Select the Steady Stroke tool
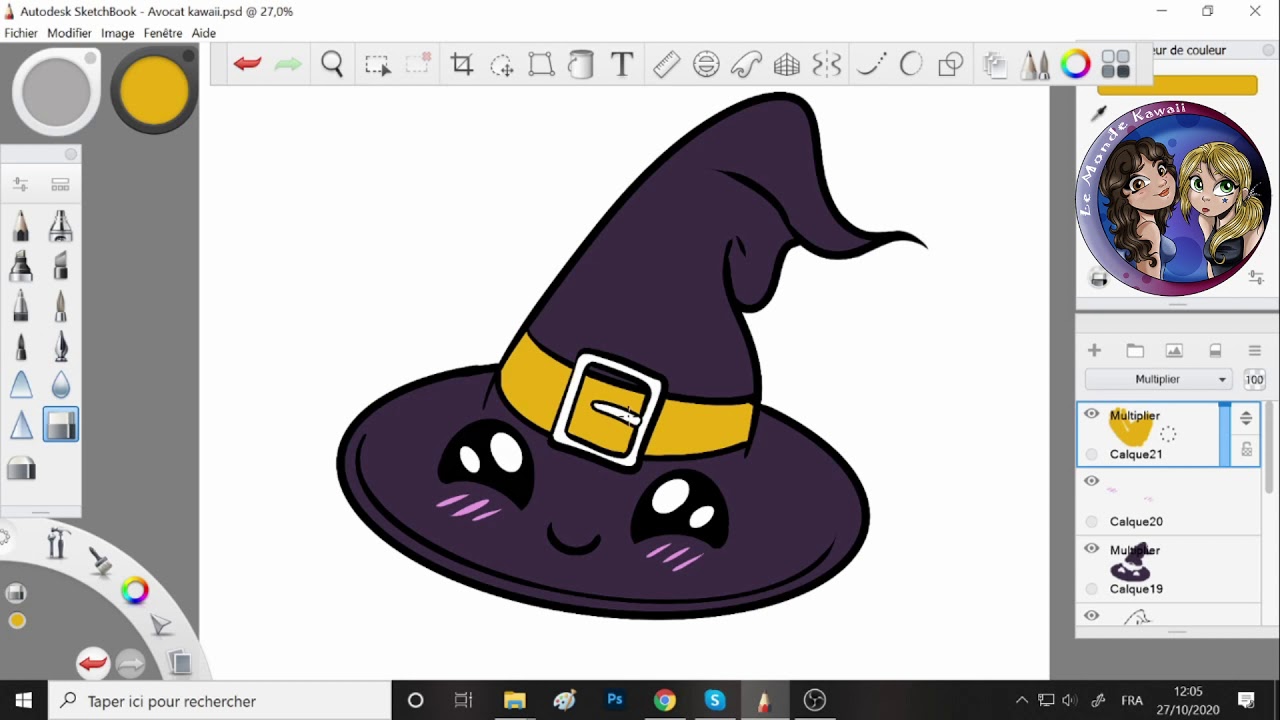Viewport: 1280px width, 720px height. point(871,65)
